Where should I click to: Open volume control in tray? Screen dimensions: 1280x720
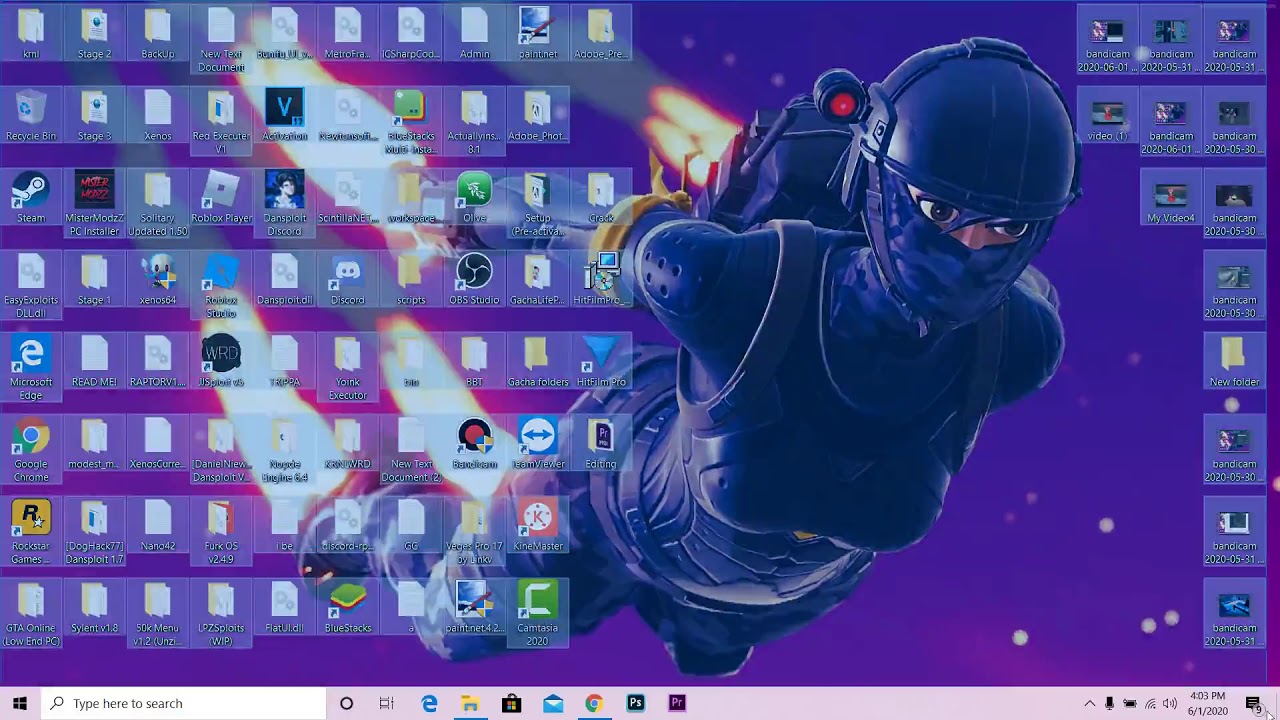[x=1170, y=704]
